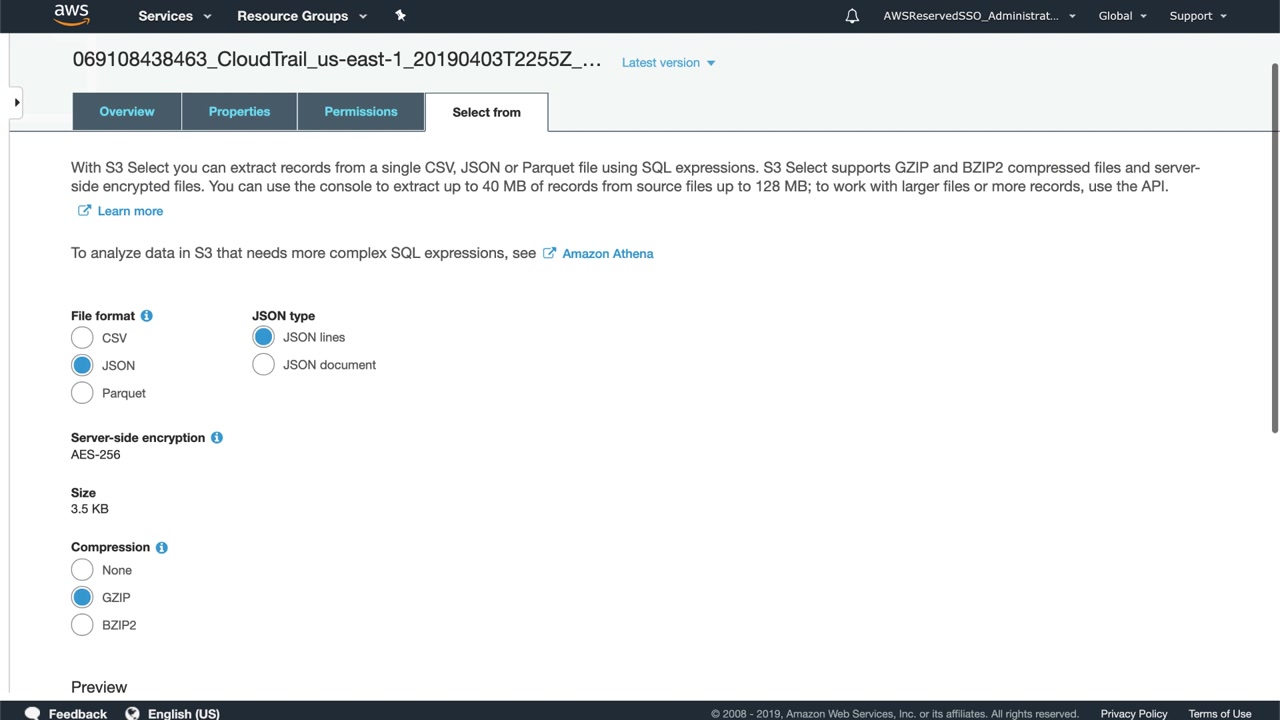
Task: Open the Privacy Policy link
Action: pos(1134,713)
